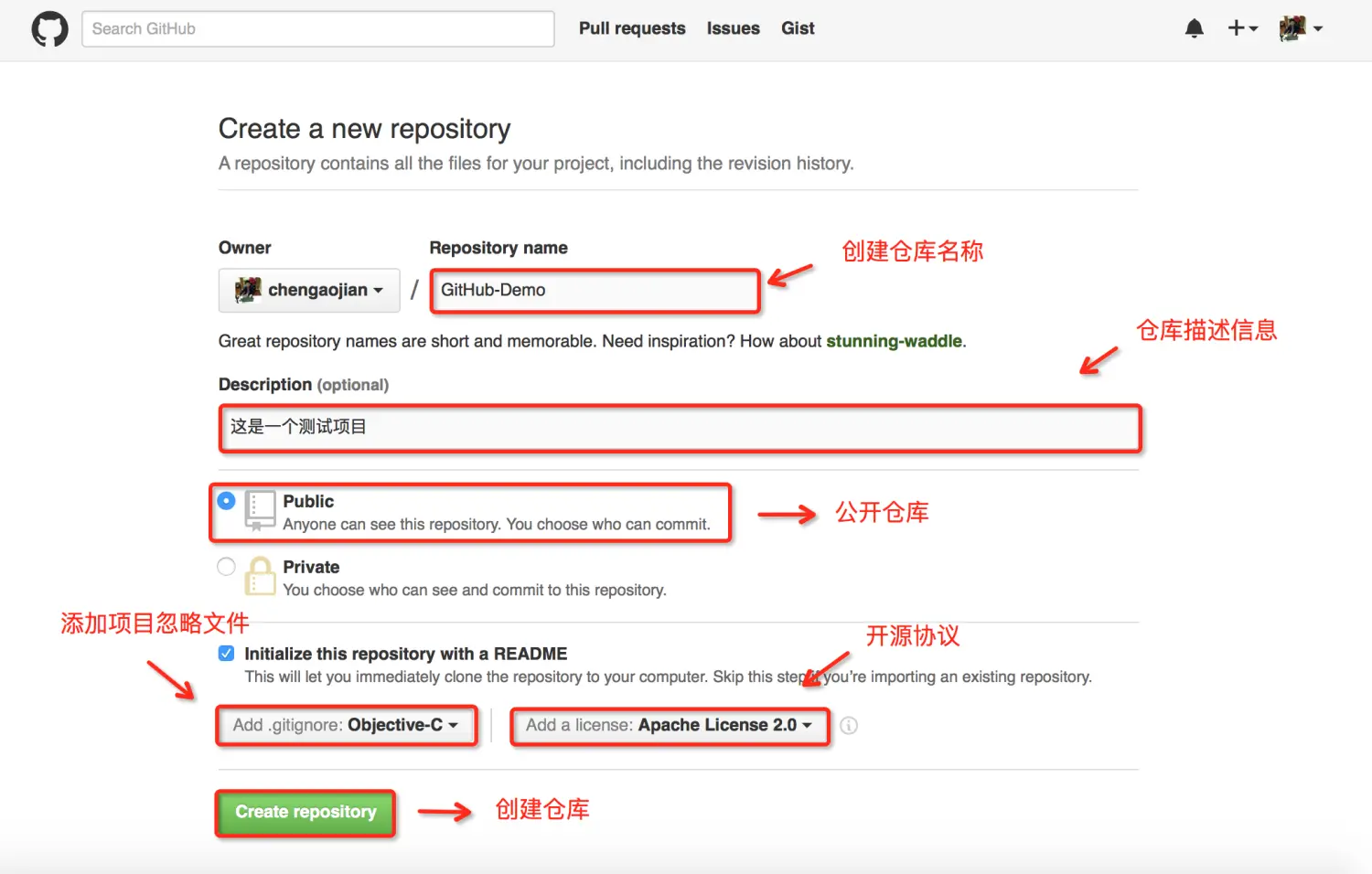Uncheck Initialize this repository with a README
The height and width of the screenshot is (874, 1372).
coord(226,654)
